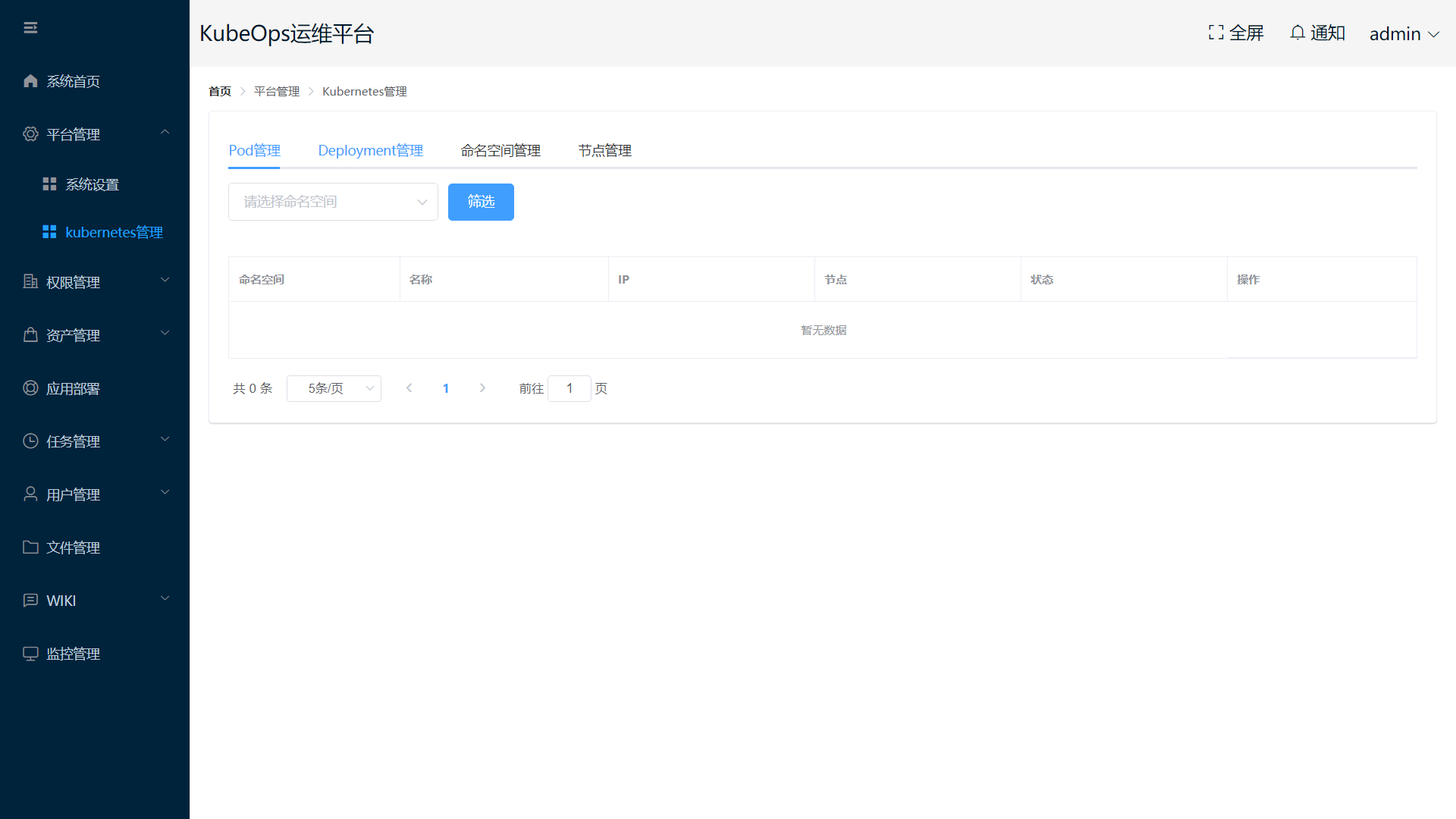
Task: Click the monitor icon for 监控管理
Action: [x=30, y=654]
